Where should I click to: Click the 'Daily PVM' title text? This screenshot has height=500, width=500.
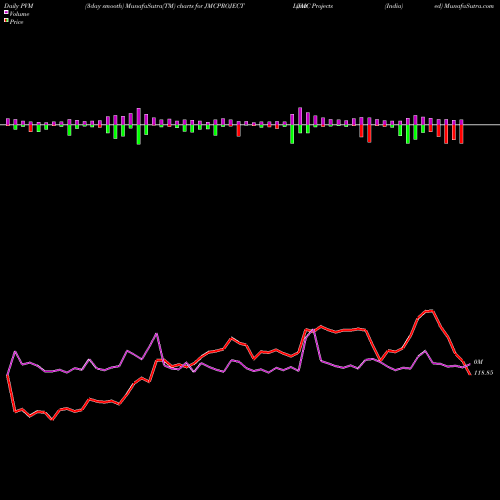point(19,6)
